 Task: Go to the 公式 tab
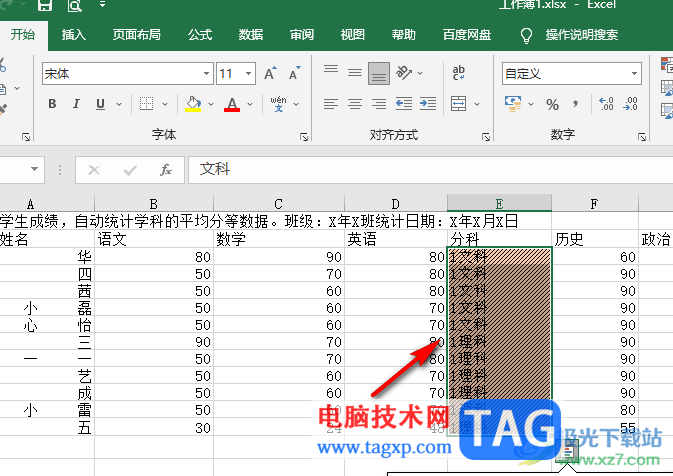tap(200, 35)
